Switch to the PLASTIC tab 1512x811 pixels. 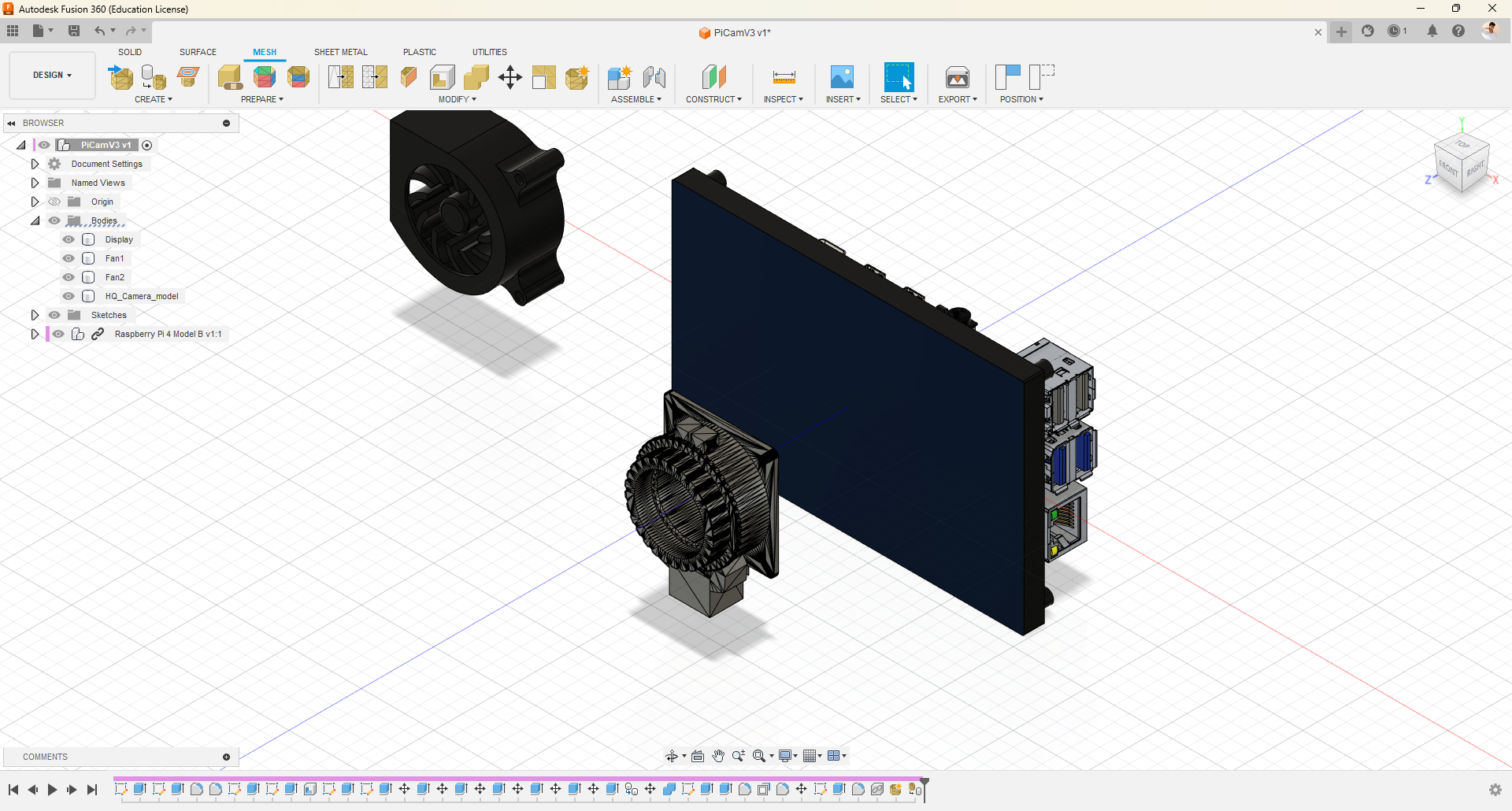tap(420, 52)
